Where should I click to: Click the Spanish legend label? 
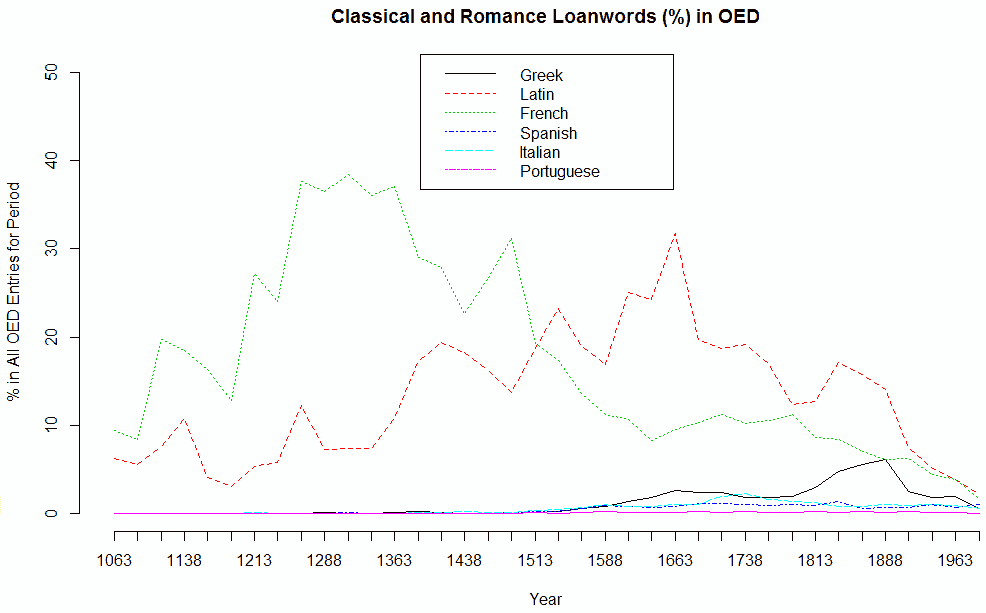548,133
